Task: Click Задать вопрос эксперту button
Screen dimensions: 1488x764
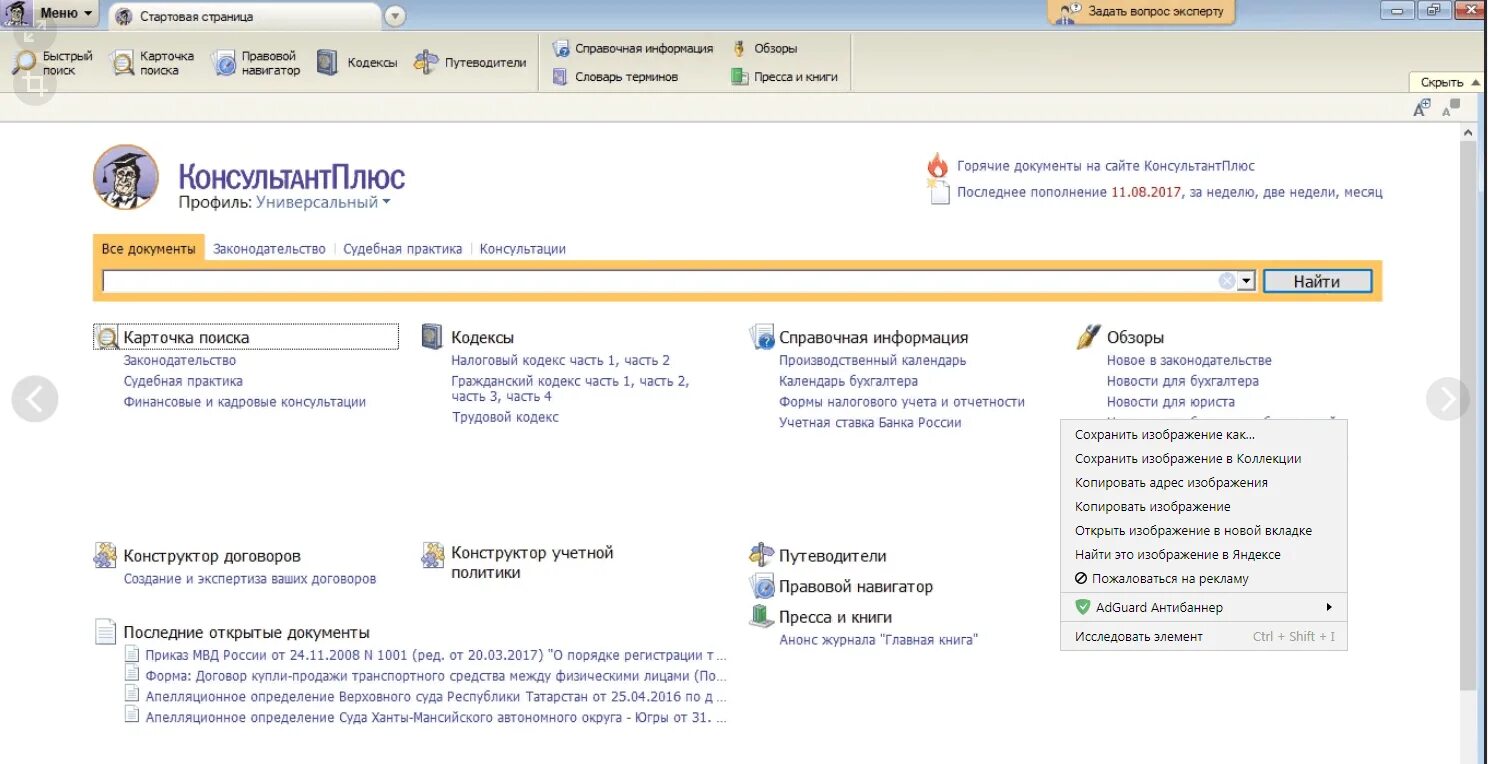Action: click(1142, 12)
